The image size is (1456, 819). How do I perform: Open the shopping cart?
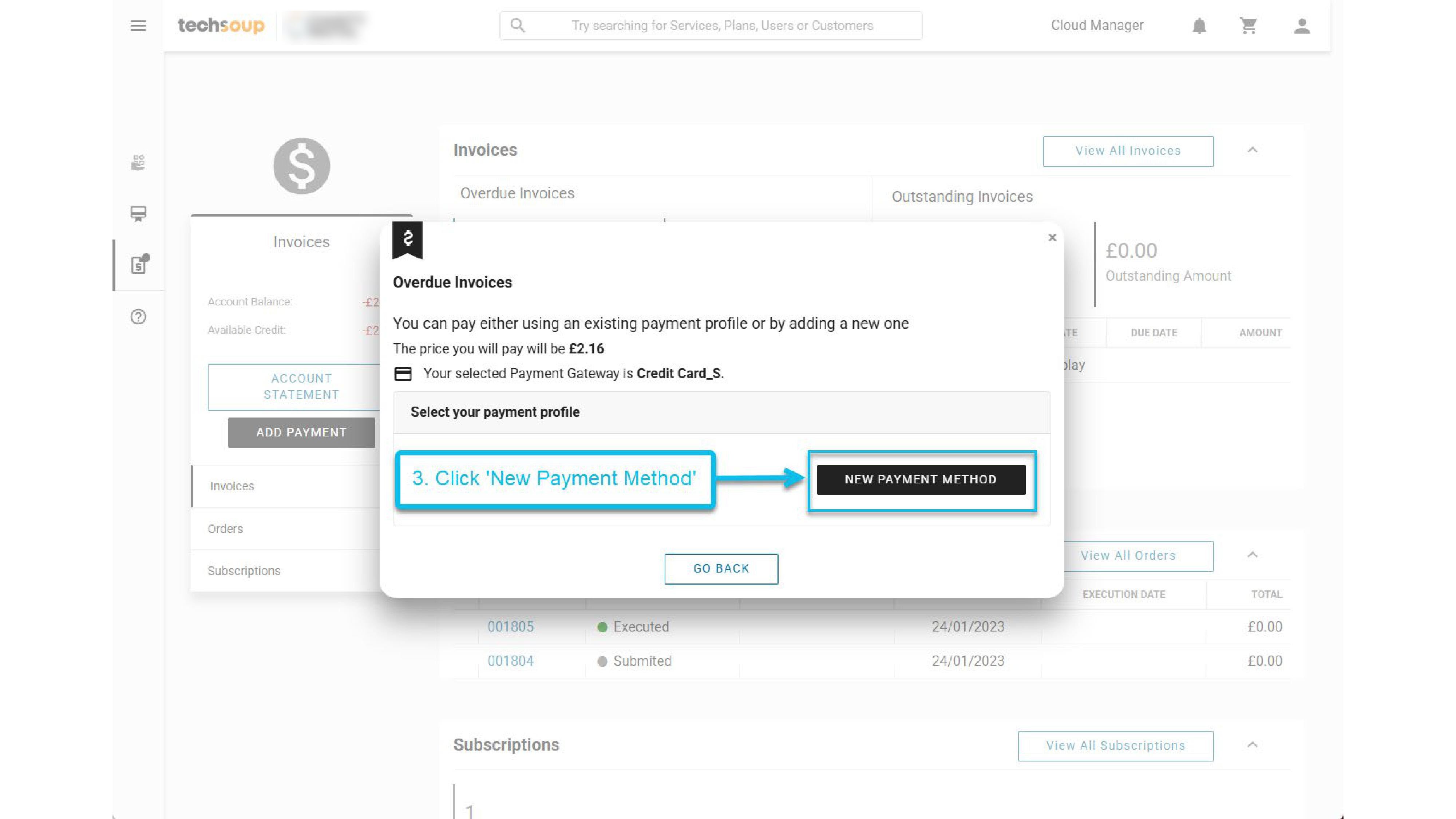pos(1248,25)
